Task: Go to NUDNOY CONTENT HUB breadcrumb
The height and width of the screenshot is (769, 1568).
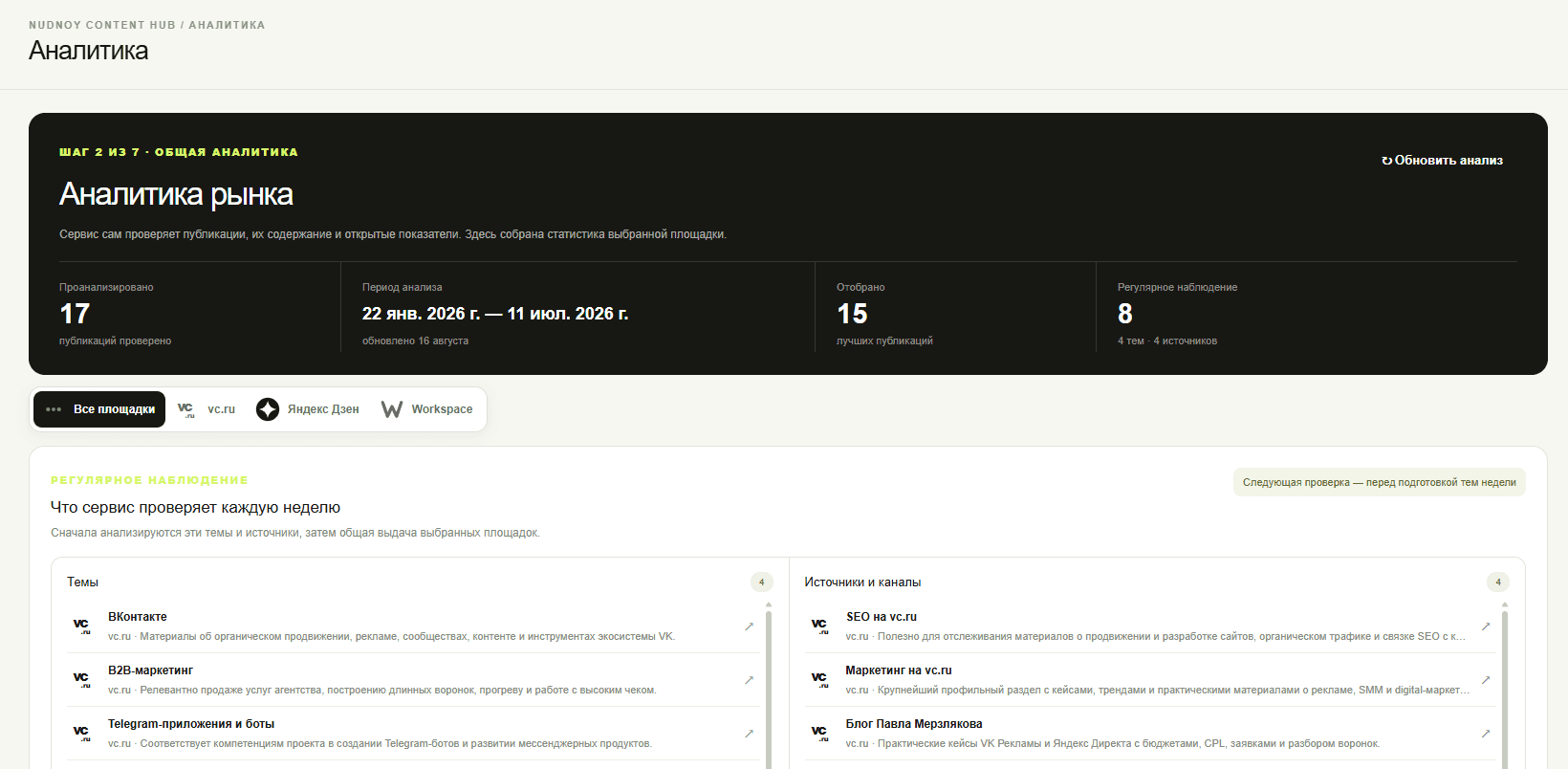Action: (x=102, y=25)
